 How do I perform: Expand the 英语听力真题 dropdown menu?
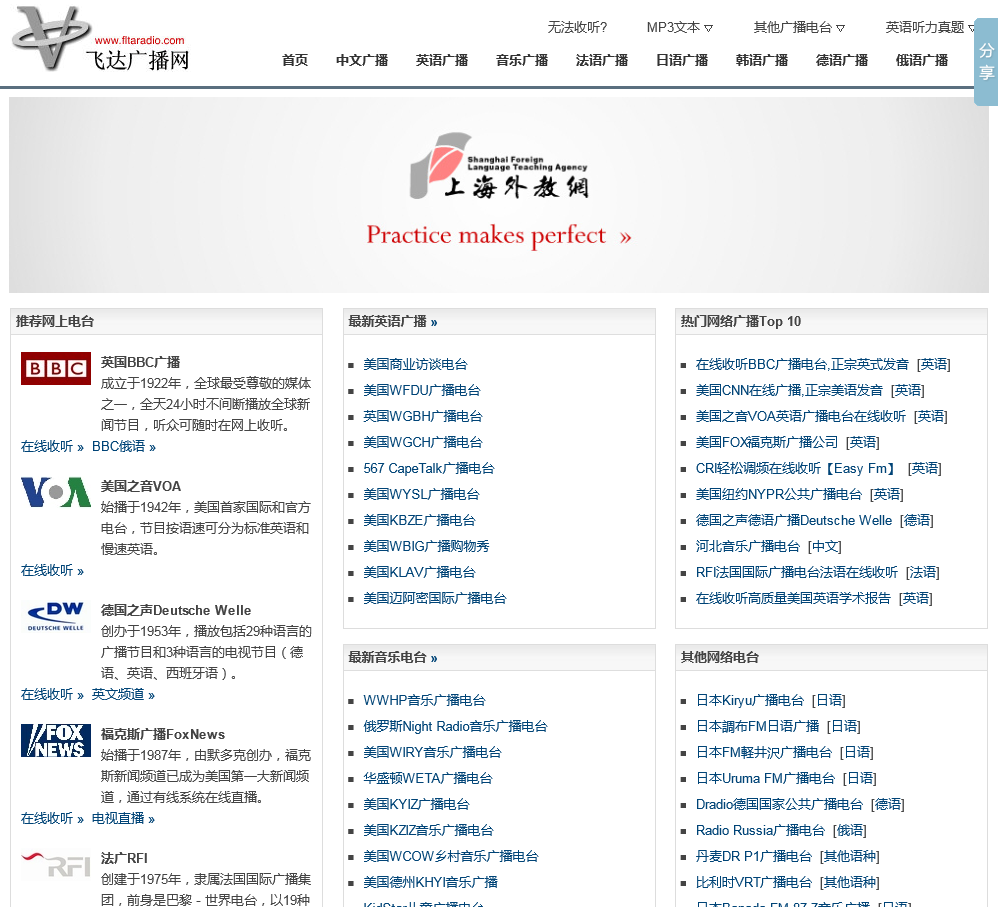coord(930,27)
